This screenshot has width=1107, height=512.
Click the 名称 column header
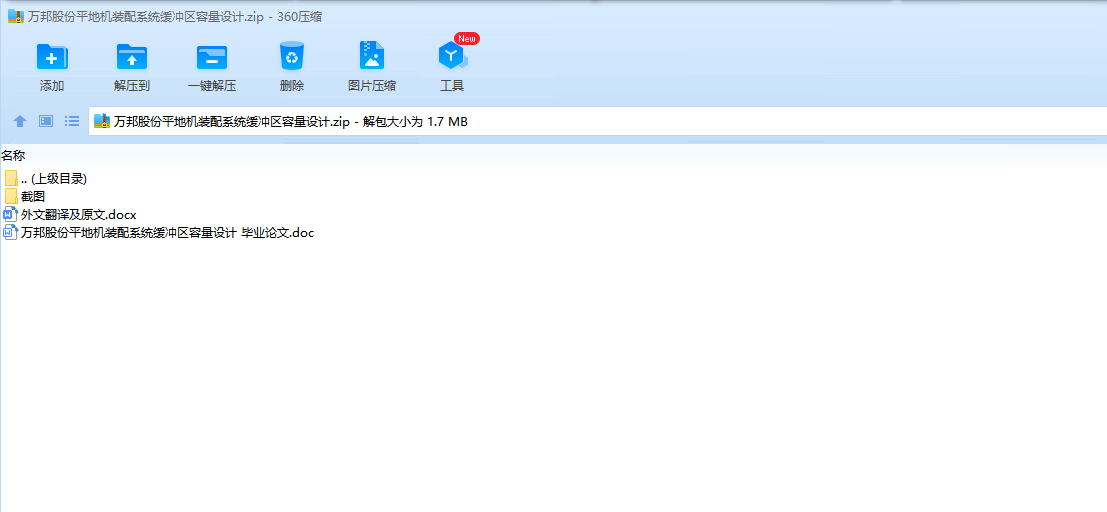pos(13,155)
